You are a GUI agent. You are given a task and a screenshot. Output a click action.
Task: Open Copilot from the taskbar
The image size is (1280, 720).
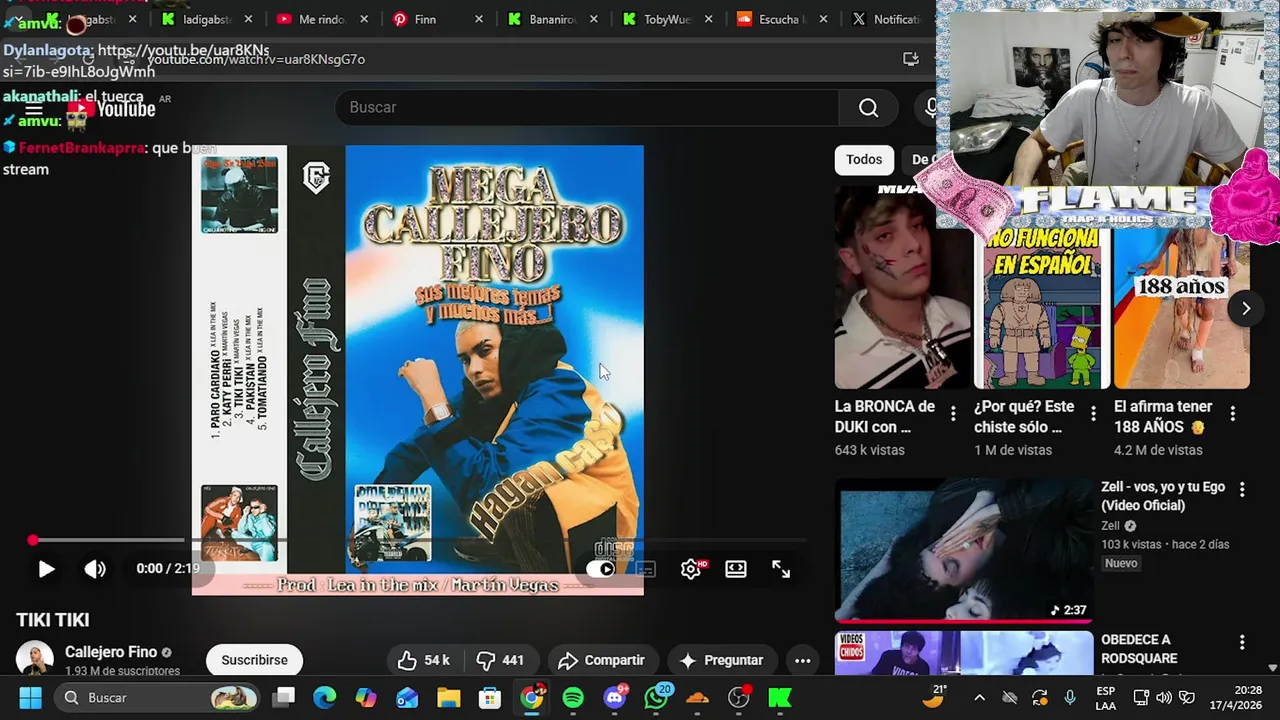click(x=366, y=697)
